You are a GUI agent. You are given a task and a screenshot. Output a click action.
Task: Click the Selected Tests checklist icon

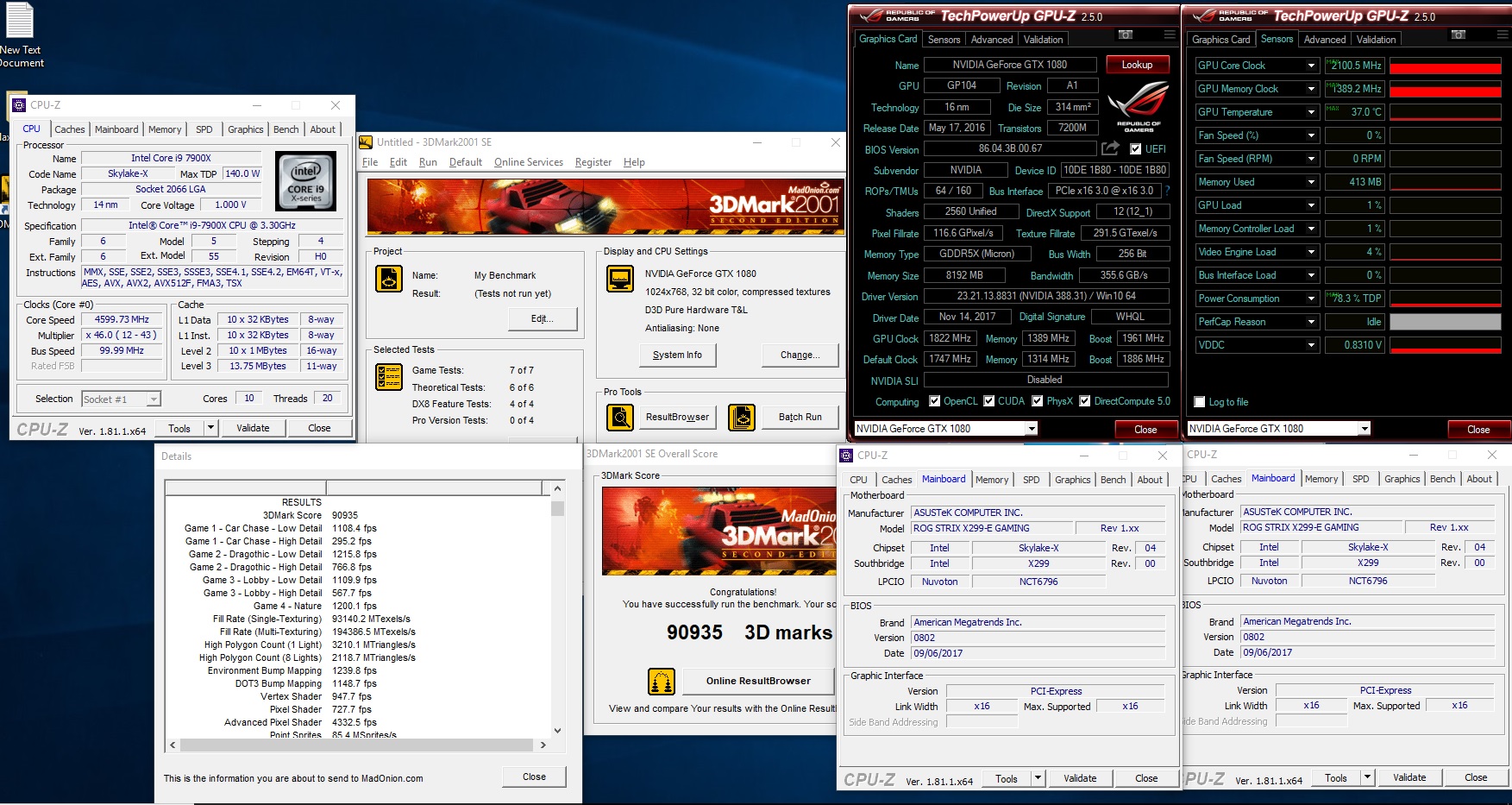point(389,377)
